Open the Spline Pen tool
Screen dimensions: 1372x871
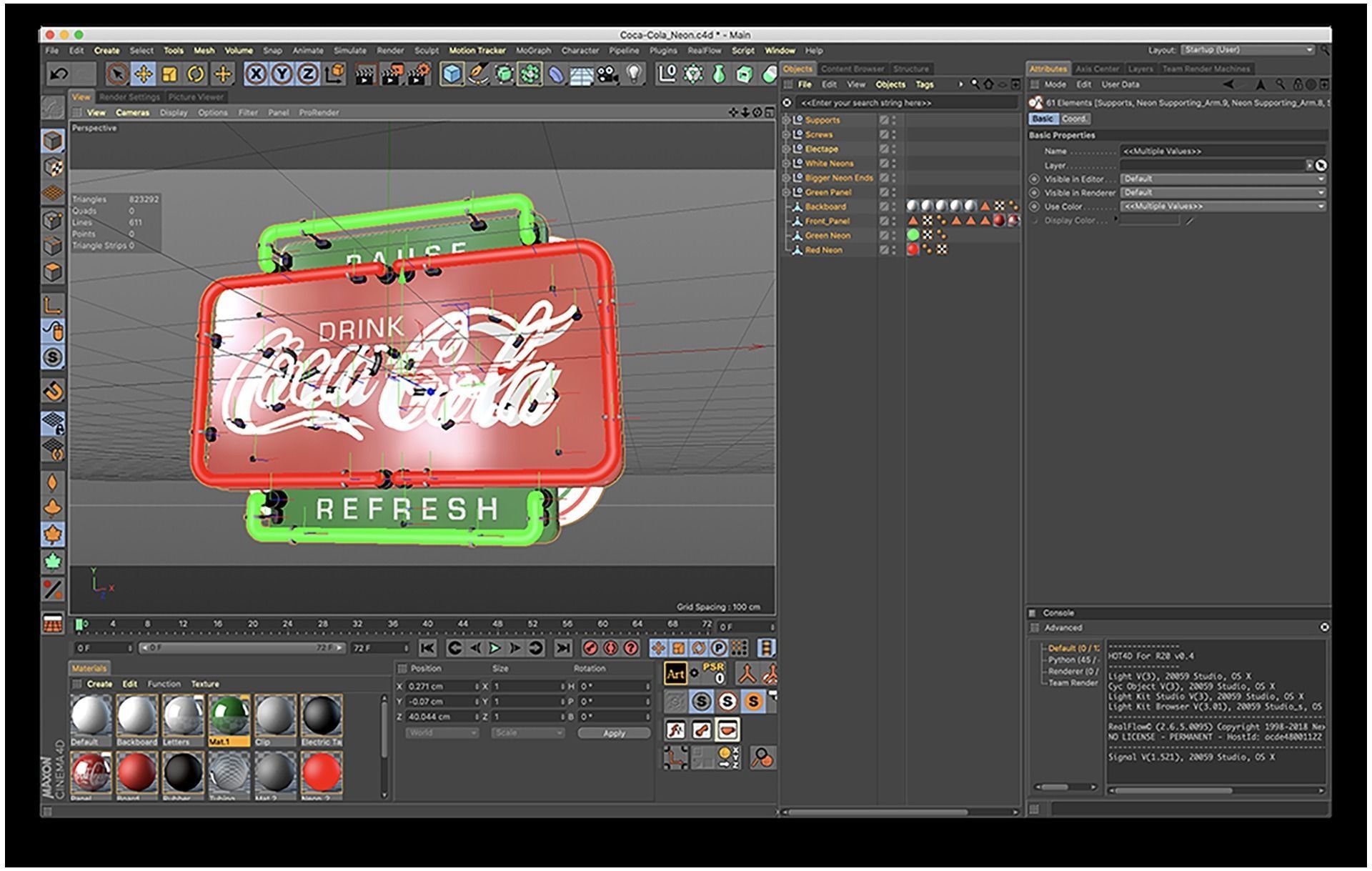(477, 74)
